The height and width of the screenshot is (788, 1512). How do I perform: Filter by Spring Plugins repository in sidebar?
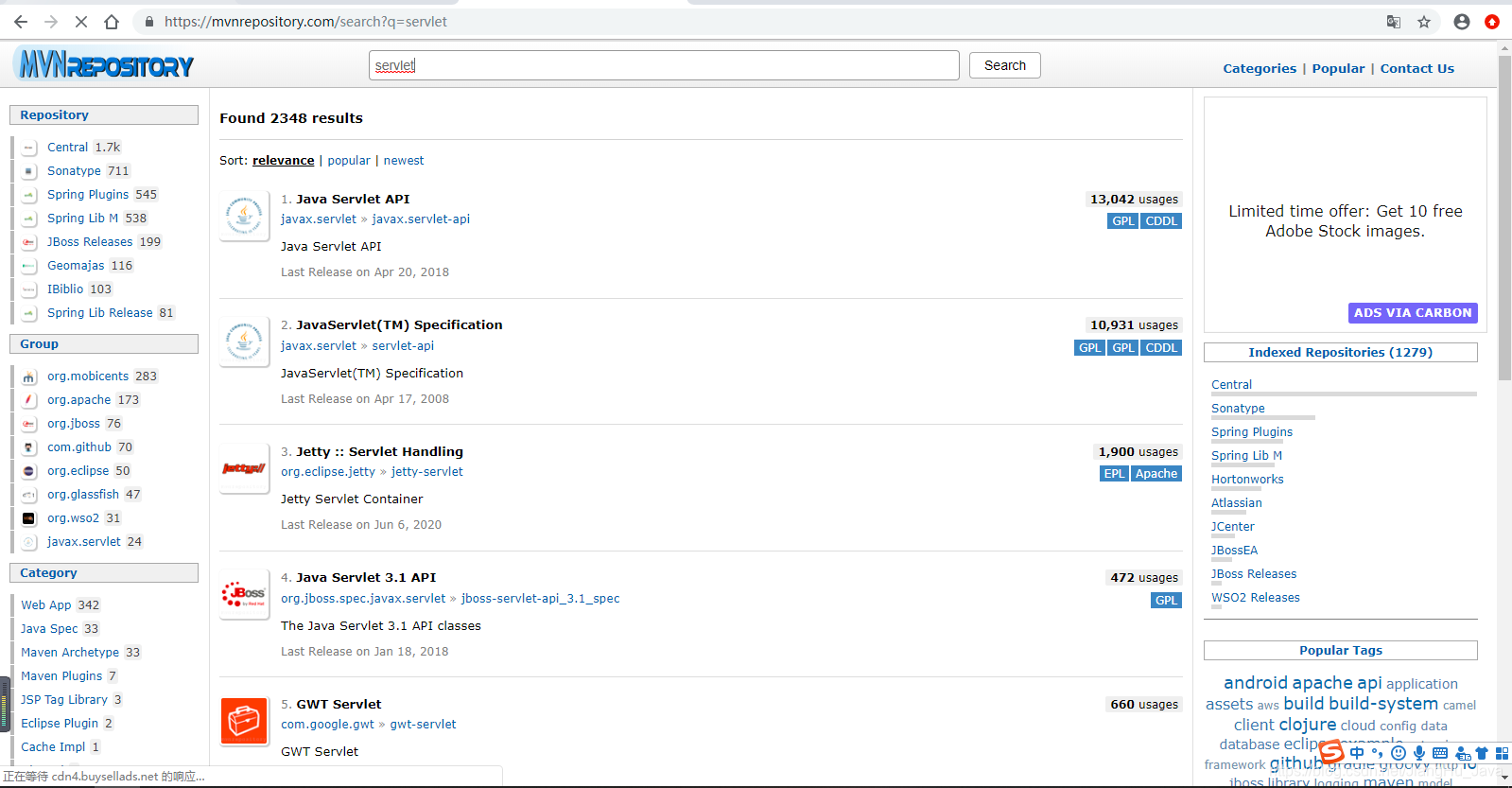88,195
